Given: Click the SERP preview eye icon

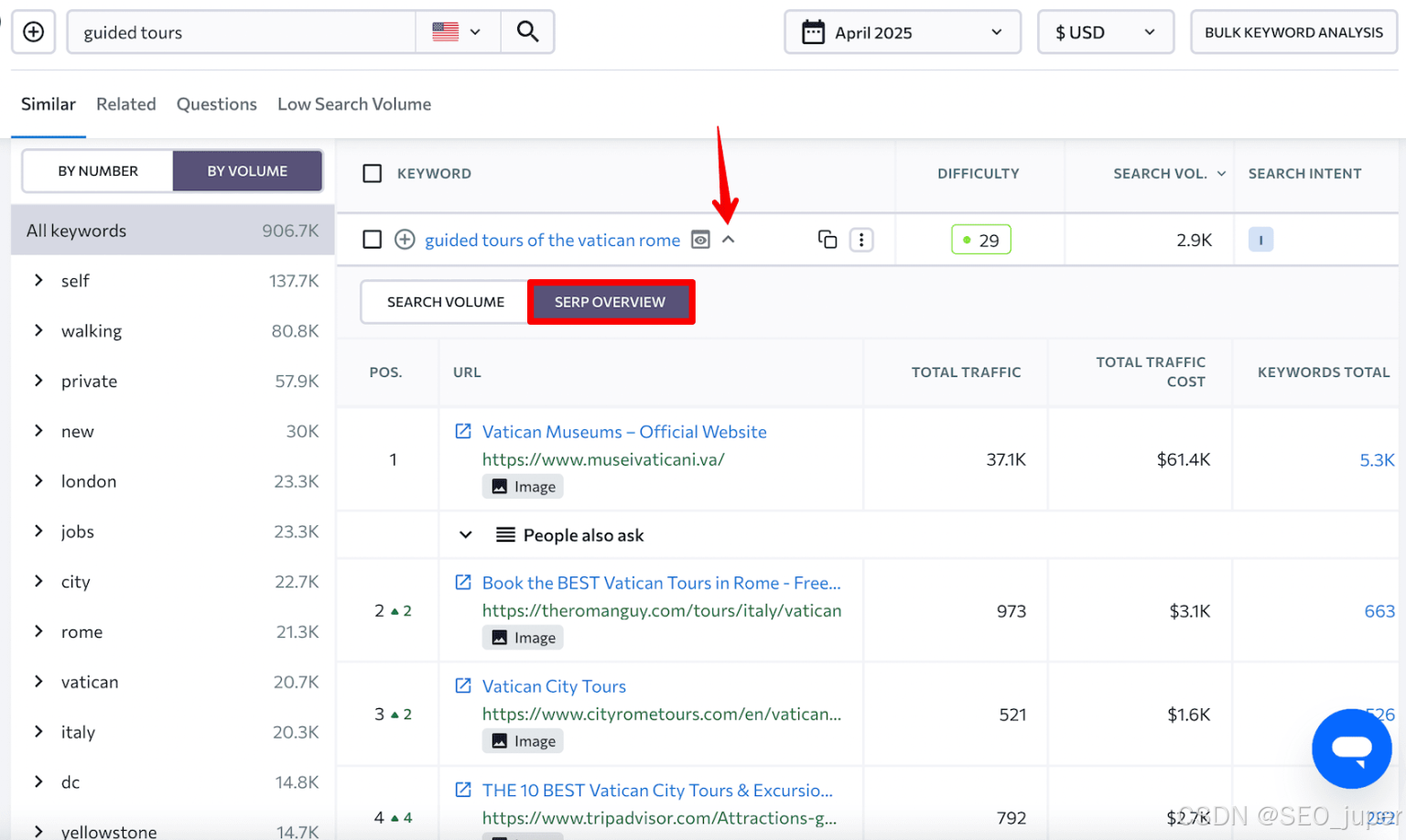Looking at the screenshot, I should (x=700, y=240).
